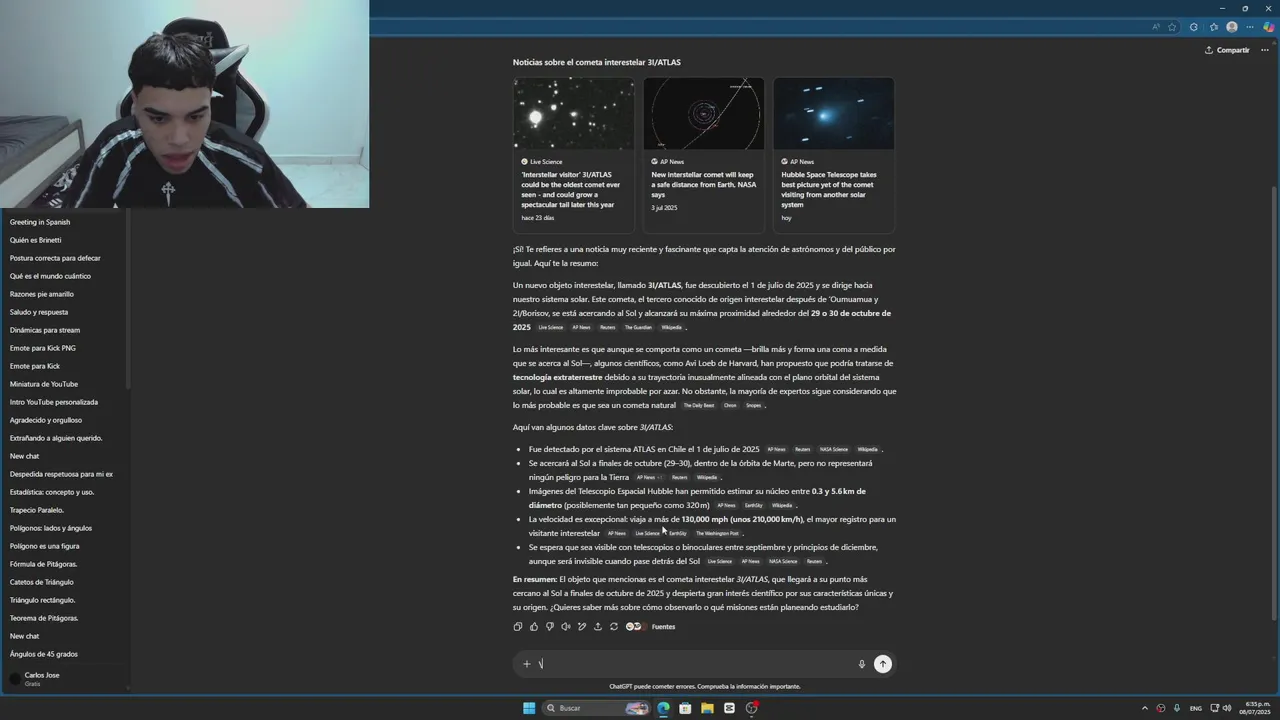Start voice dictation with microphone icon
1280x720 pixels.
861,664
